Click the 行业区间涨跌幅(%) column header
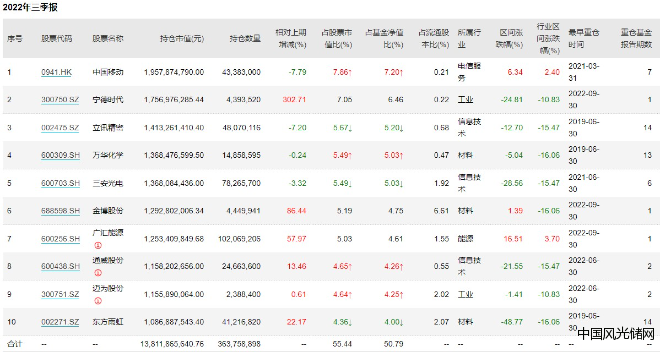 548,38
